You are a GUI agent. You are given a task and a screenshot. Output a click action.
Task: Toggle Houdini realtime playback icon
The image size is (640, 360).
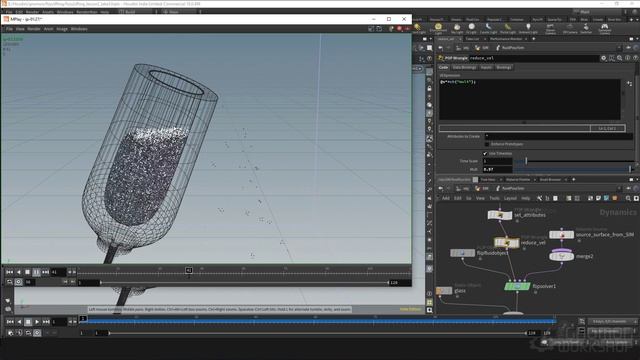(37, 333)
